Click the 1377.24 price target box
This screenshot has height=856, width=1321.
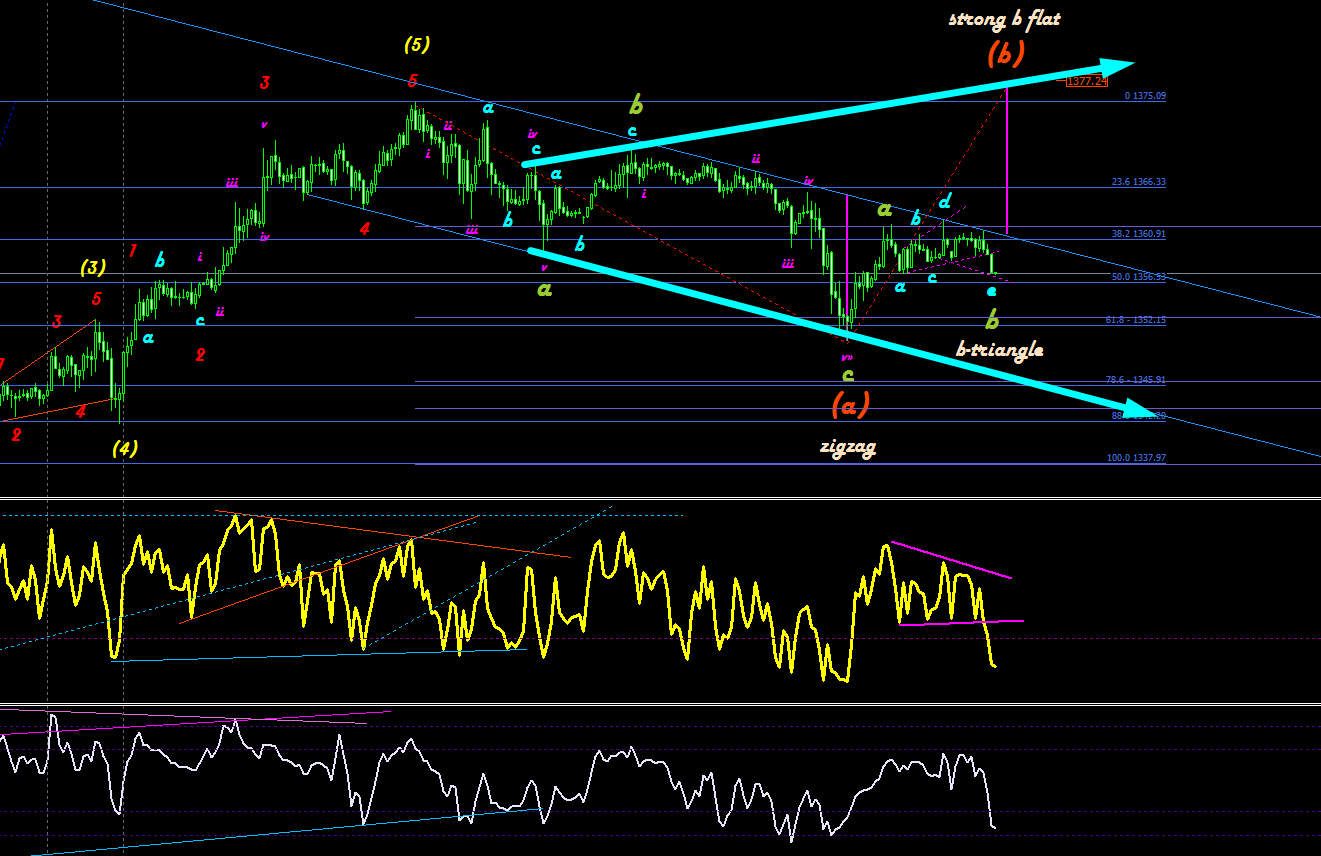click(x=1086, y=81)
